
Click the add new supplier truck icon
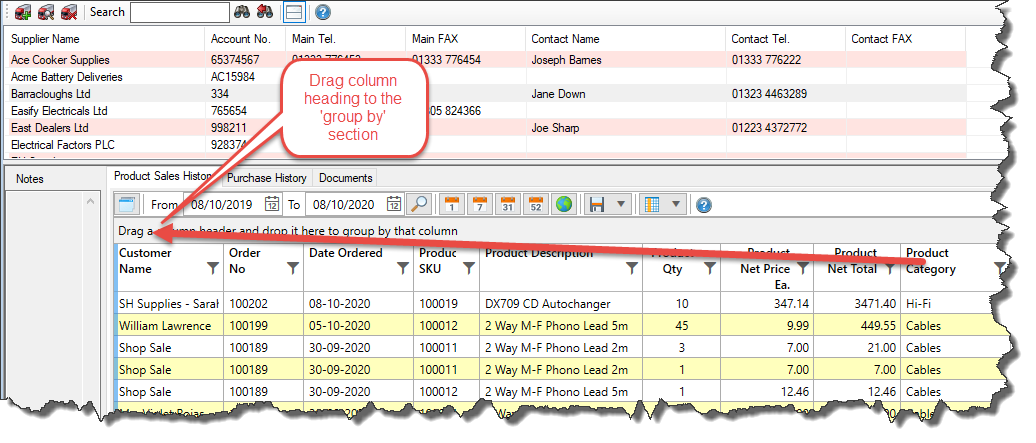(x=24, y=12)
